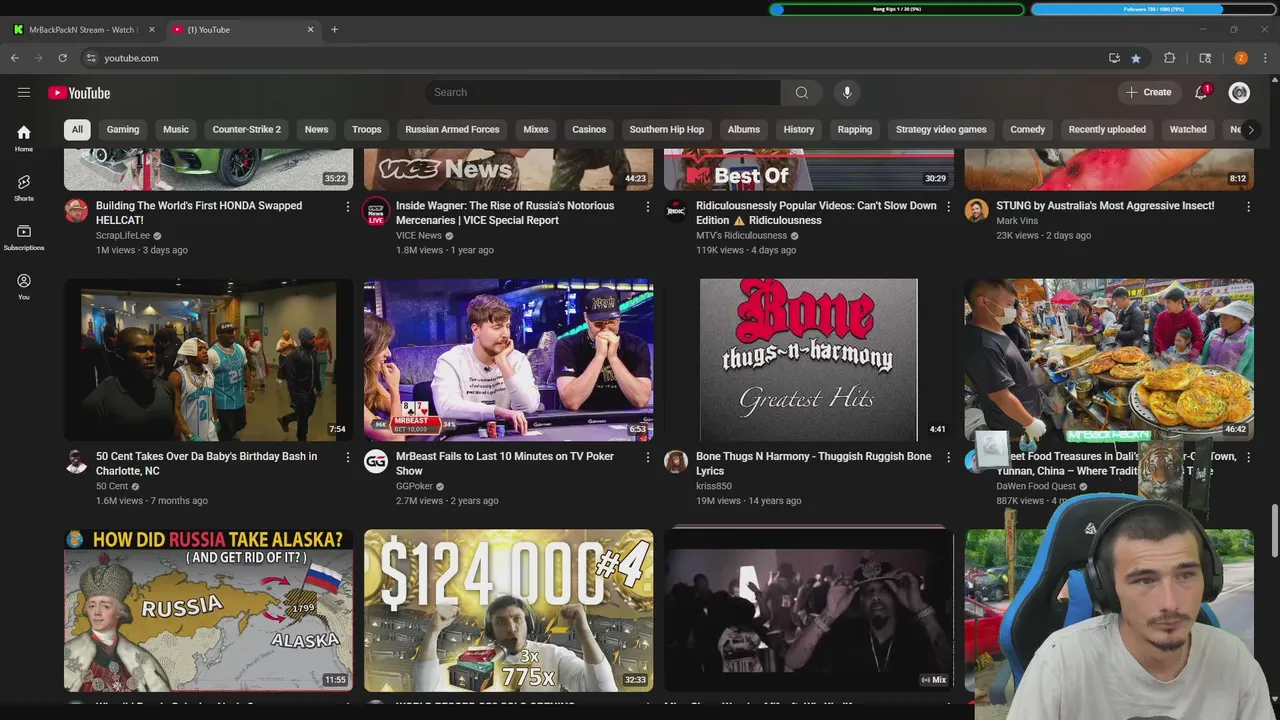Open options for Bone Thugs N Harmony video
Image resolution: width=1280 pixels, height=720 pixels.
[x=948, y=457]
